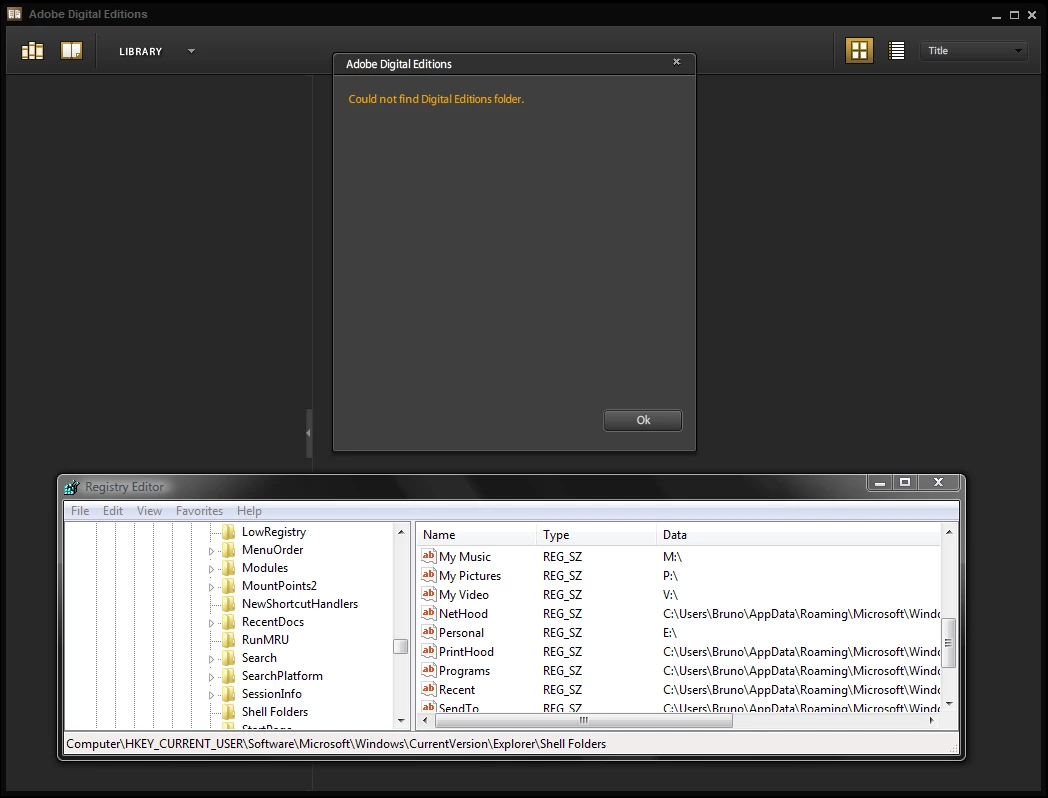Expand the Modules key
This screenshot has height=798, width=1048.
click(x=211, y=569)
